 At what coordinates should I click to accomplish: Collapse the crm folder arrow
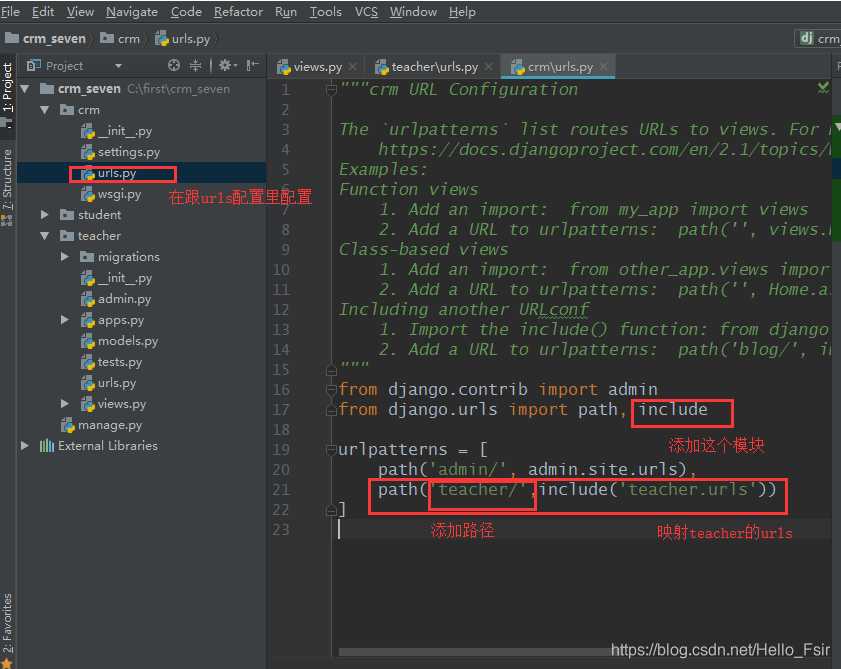(x=45, y=110)
